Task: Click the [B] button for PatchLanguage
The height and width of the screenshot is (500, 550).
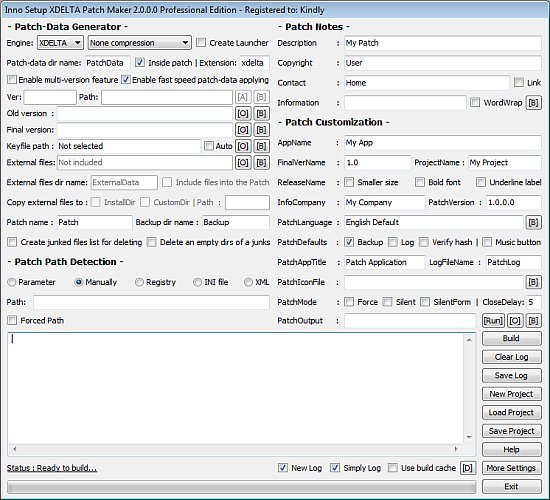Action: click(533, 222)
